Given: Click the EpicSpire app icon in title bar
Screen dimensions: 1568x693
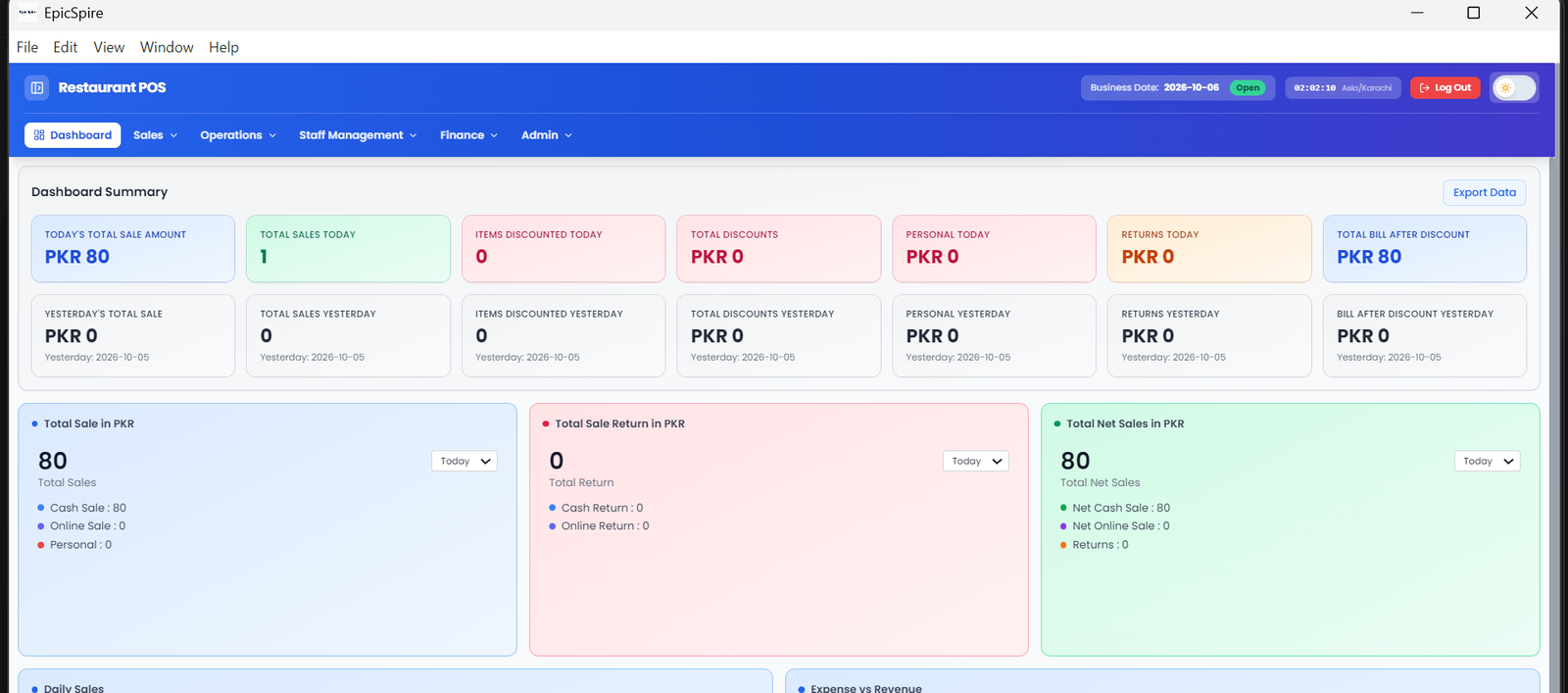Looking at the screenshot, I should (27, 13).
